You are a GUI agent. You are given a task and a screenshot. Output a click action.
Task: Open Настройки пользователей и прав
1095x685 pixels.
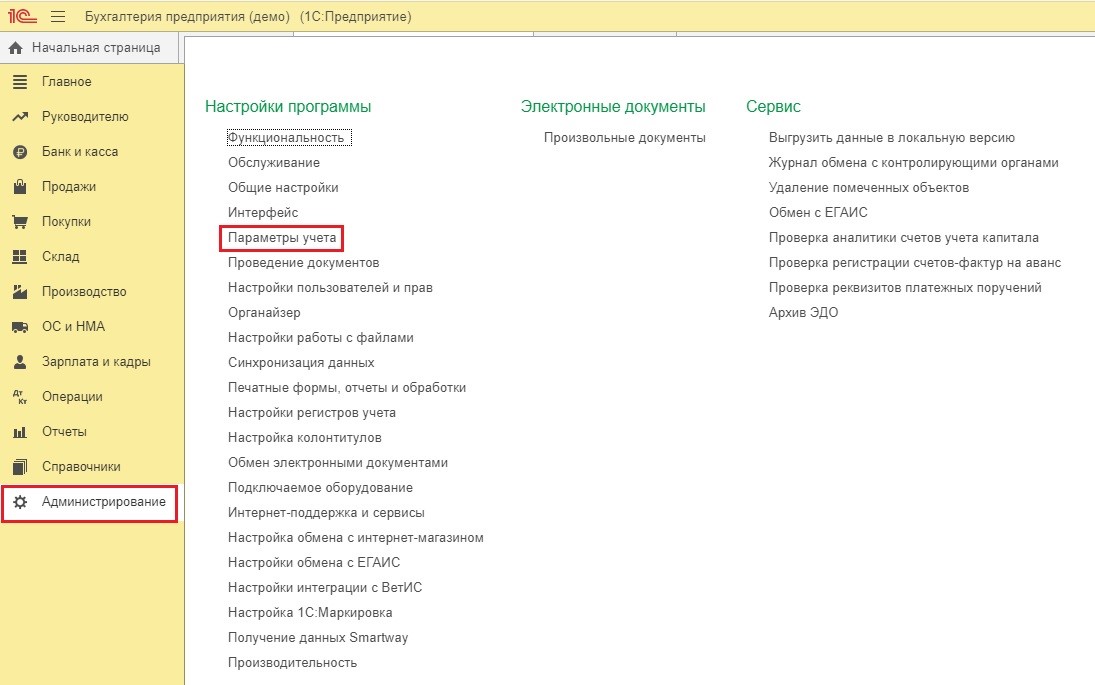click(330, 288)
